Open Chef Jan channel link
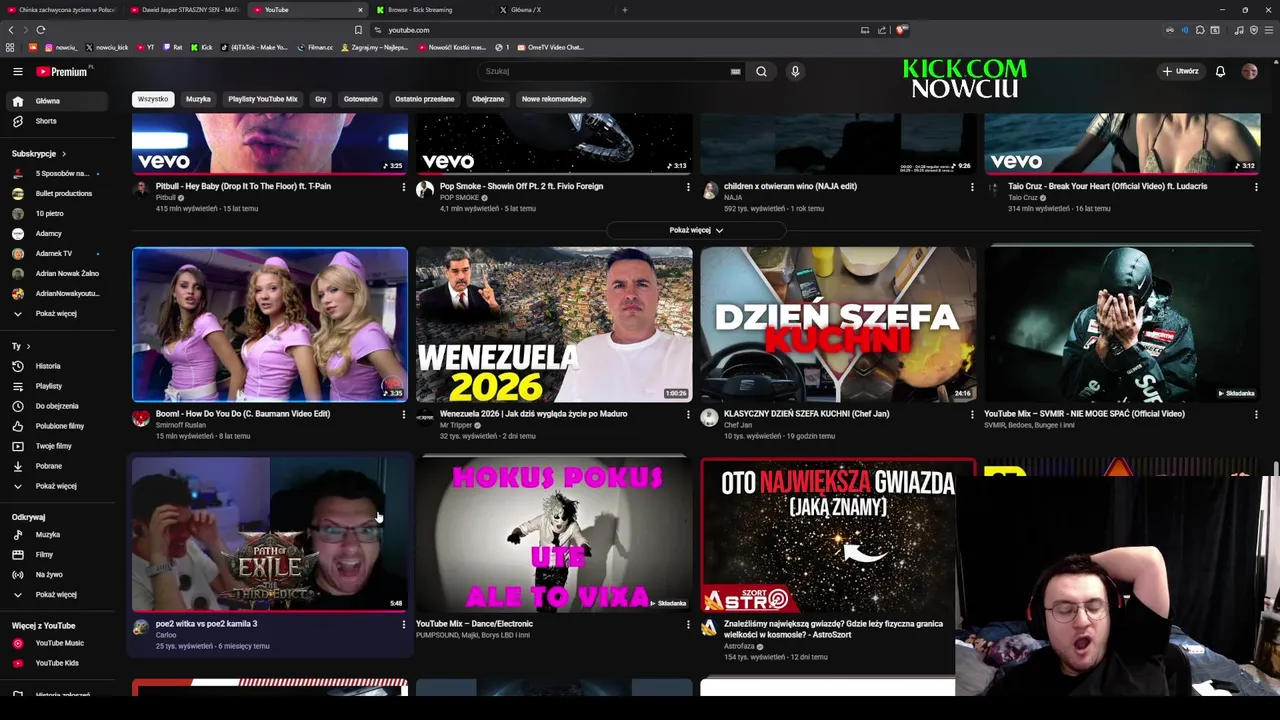This screenshot has width=1280, height=720. 738,425
